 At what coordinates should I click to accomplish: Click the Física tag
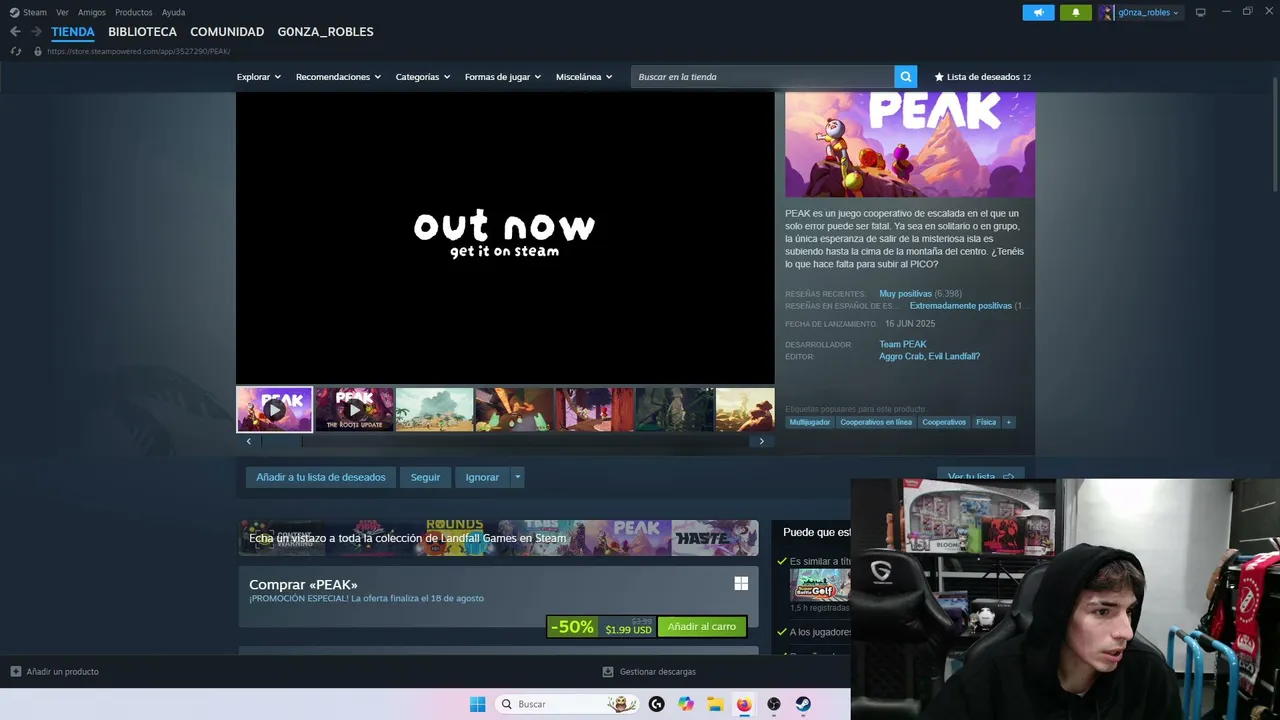pos(986,422)
